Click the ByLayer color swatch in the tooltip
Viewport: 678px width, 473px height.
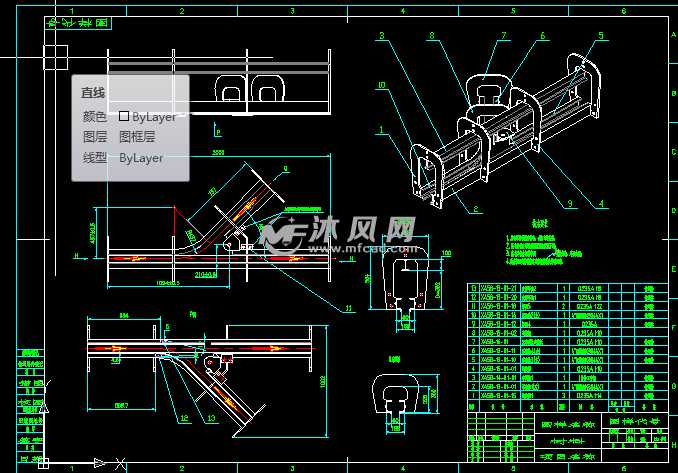pyautogui.click(x=124, y=116)
